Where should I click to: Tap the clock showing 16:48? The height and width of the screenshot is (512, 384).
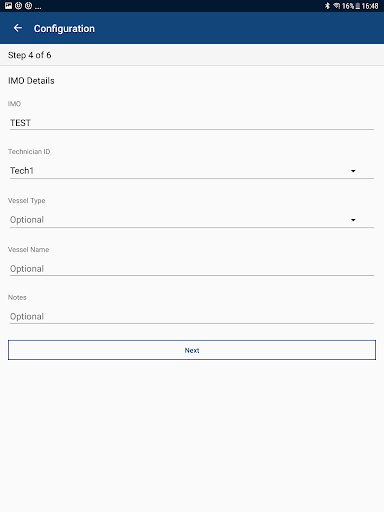[370, 6]
